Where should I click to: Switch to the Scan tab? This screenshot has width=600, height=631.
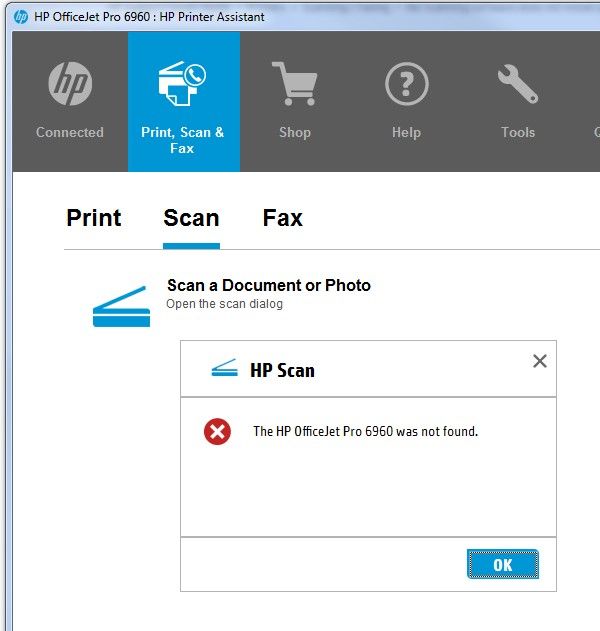click(191, 218)
